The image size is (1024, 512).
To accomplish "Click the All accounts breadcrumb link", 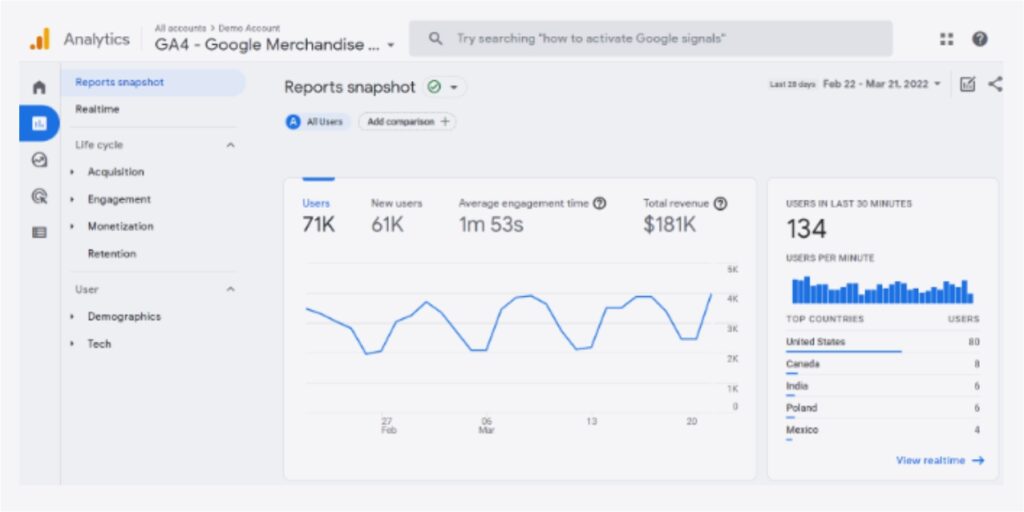I will [178, 28].
